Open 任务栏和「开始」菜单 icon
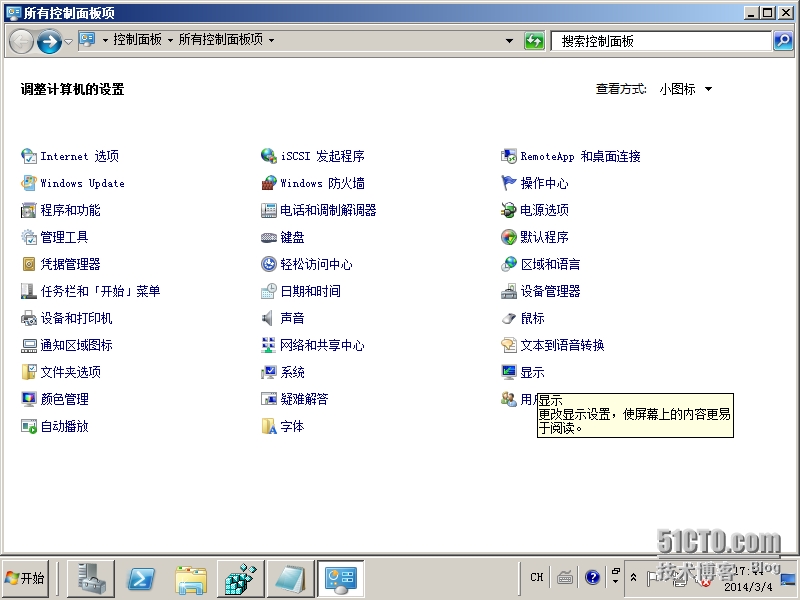 tap(29, 291)
